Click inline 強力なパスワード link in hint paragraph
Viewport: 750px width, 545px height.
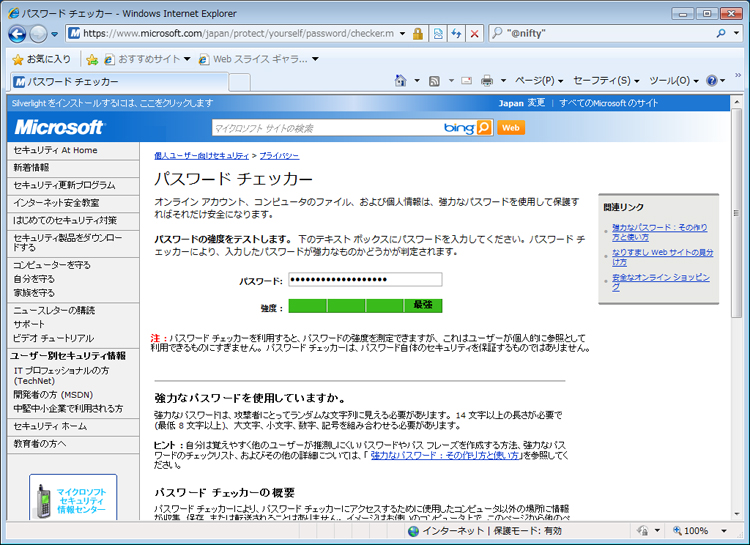tap(444, 456)
